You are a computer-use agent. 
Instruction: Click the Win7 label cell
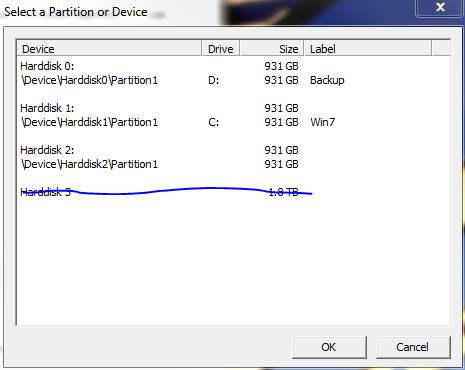323,122
